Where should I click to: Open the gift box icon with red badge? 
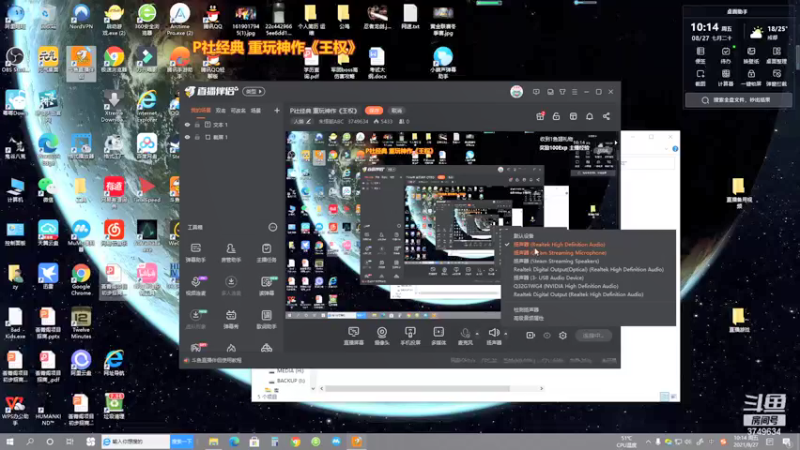(x=540, y=116)
